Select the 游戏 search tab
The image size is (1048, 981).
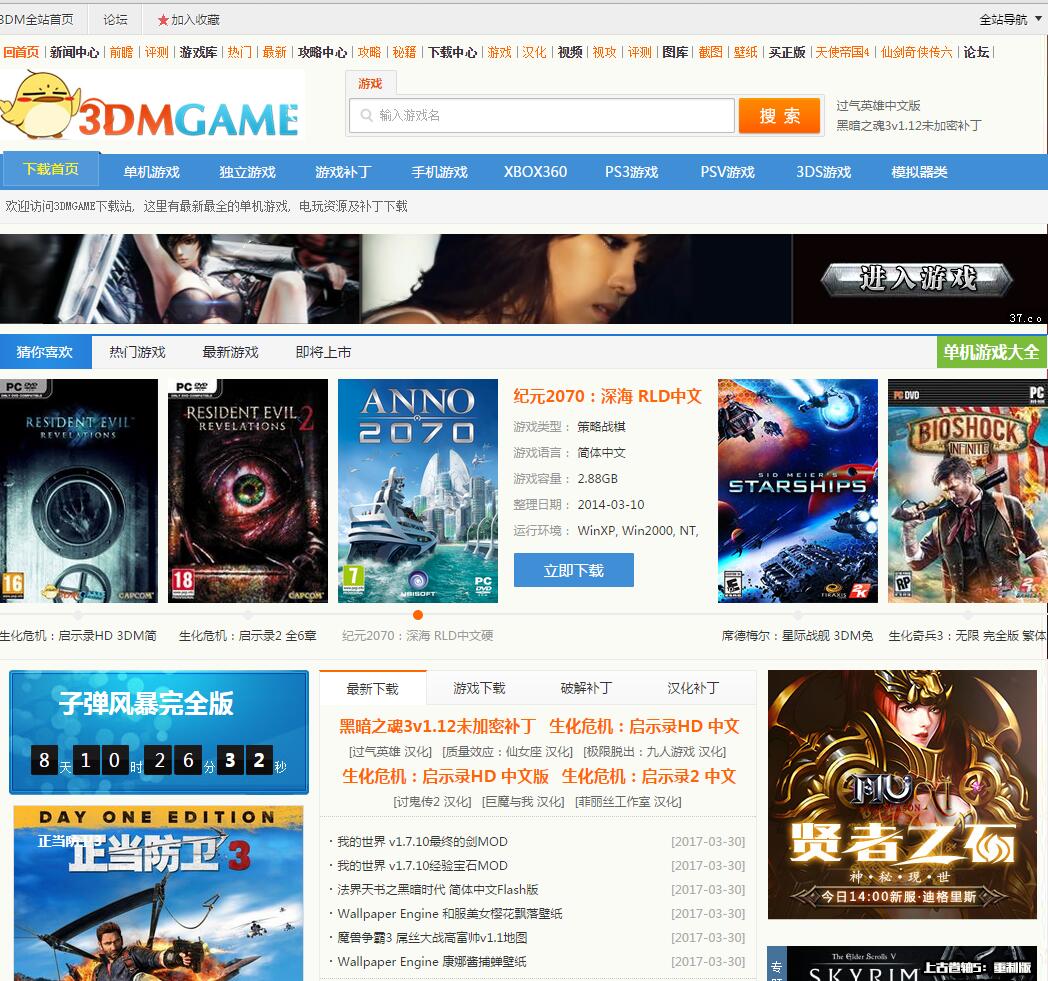click(x=370, y=84)
